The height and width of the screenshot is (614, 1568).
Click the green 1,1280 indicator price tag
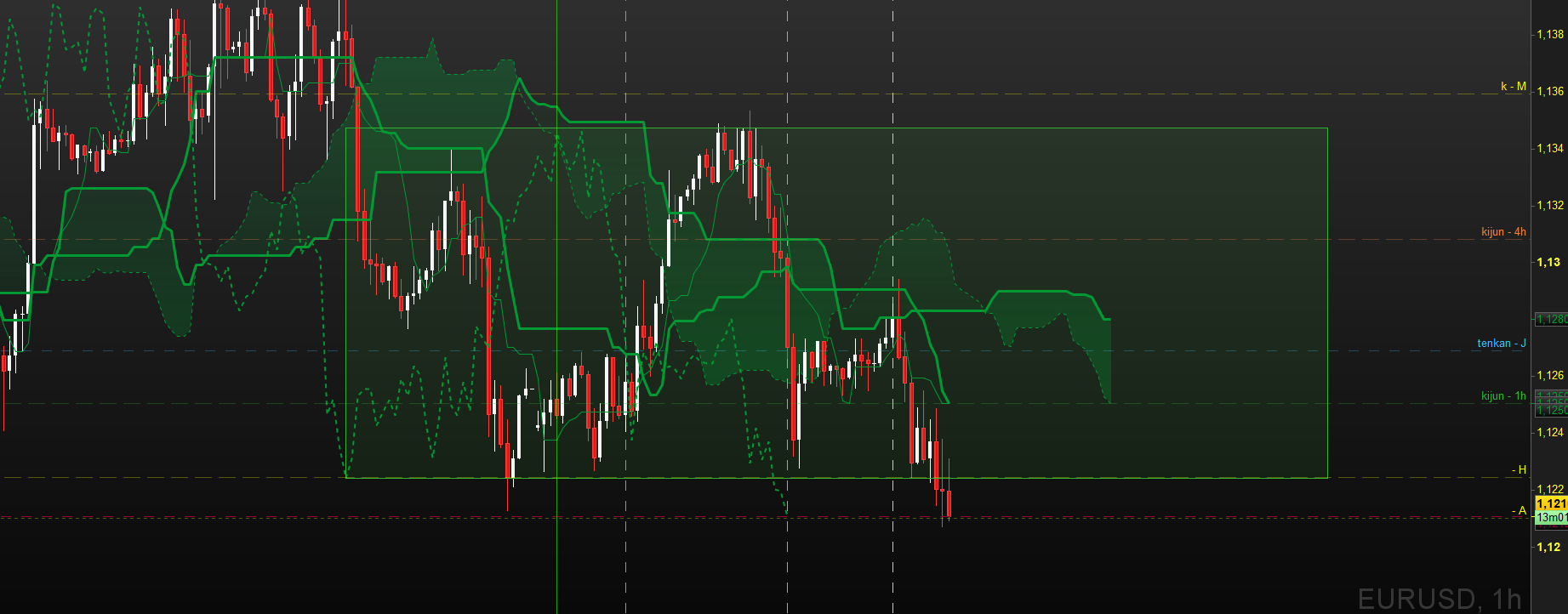1551,320
